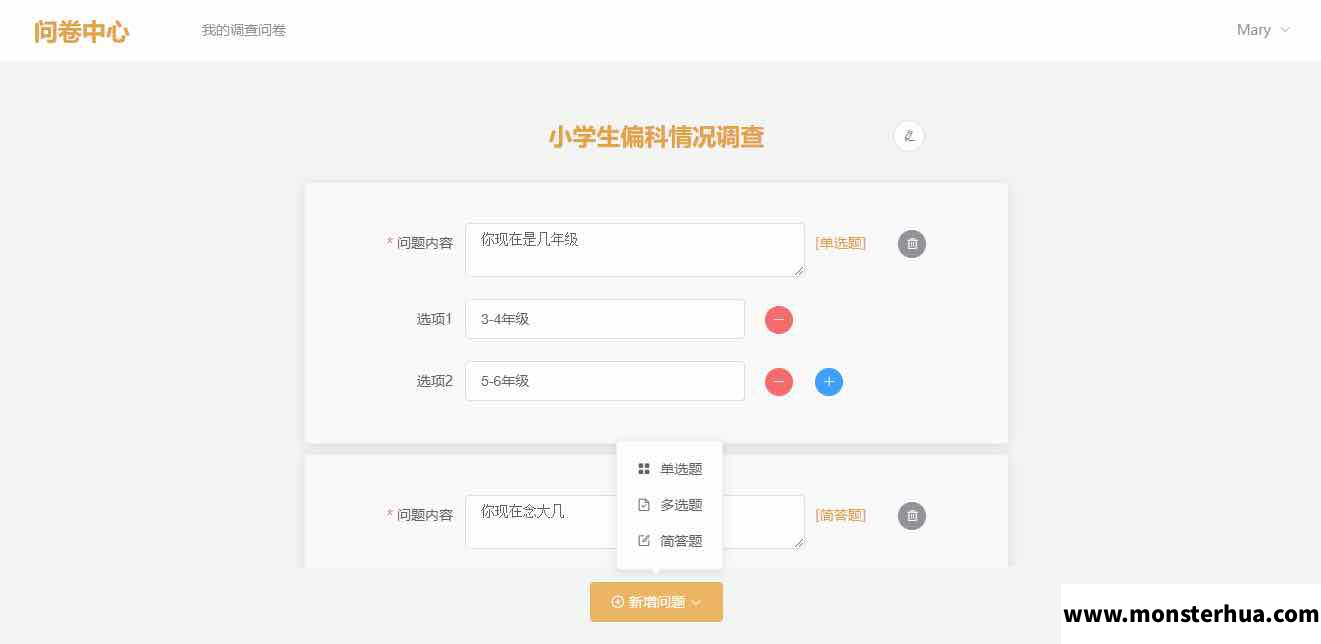The height and width of the screenshot is (644, 1321).
Task: Click the chevron arrow on 新增问题 button
Action: [x=696, y=603]
